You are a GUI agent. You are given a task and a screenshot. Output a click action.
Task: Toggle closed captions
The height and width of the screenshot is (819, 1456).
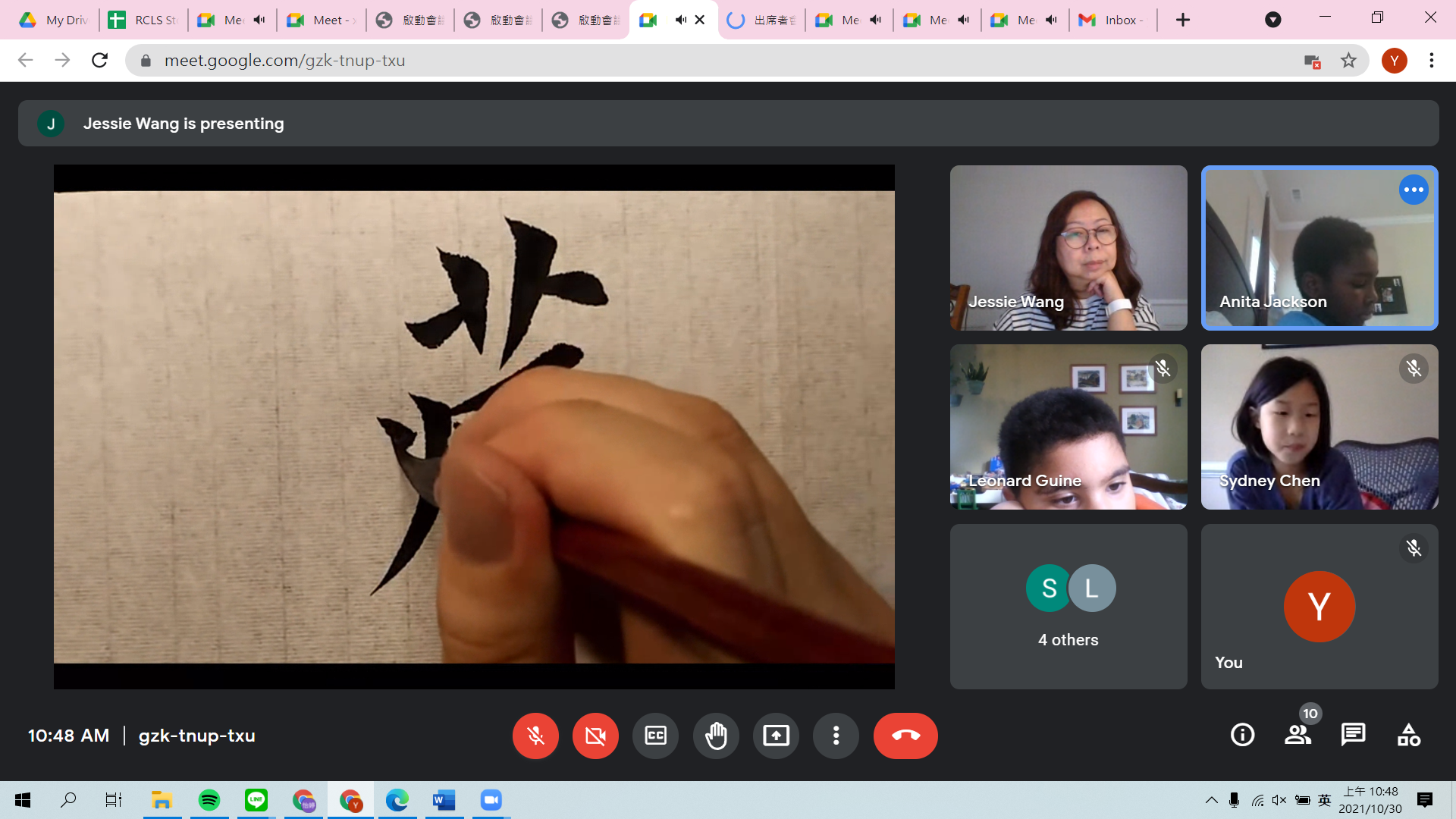655,736
